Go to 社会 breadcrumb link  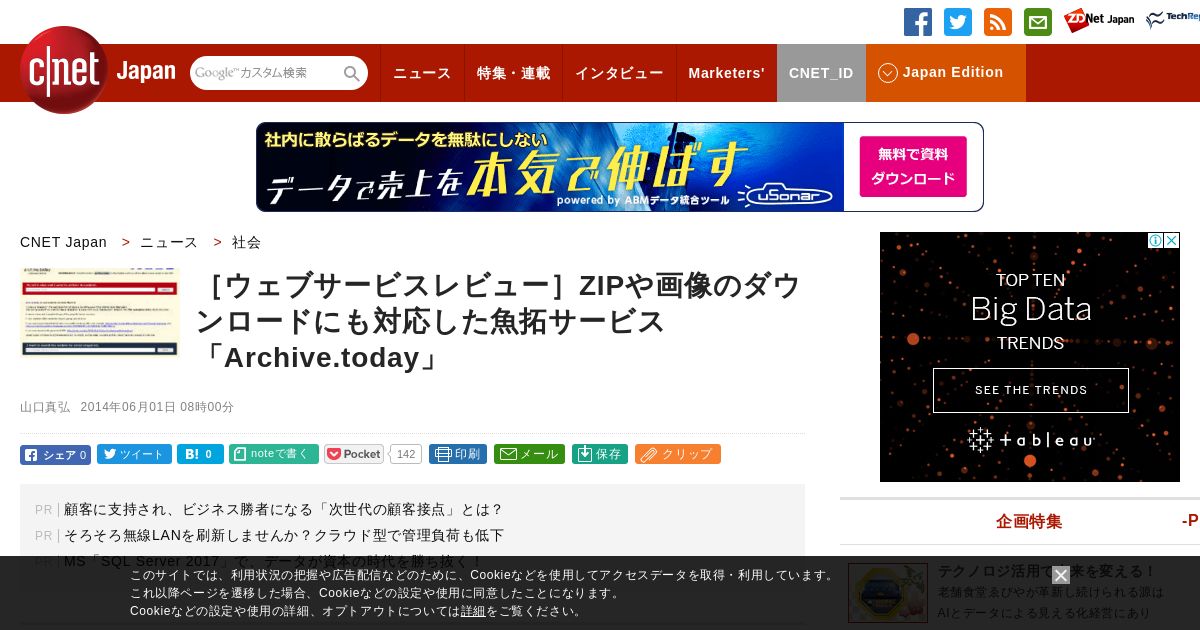[x=246, y=242]
